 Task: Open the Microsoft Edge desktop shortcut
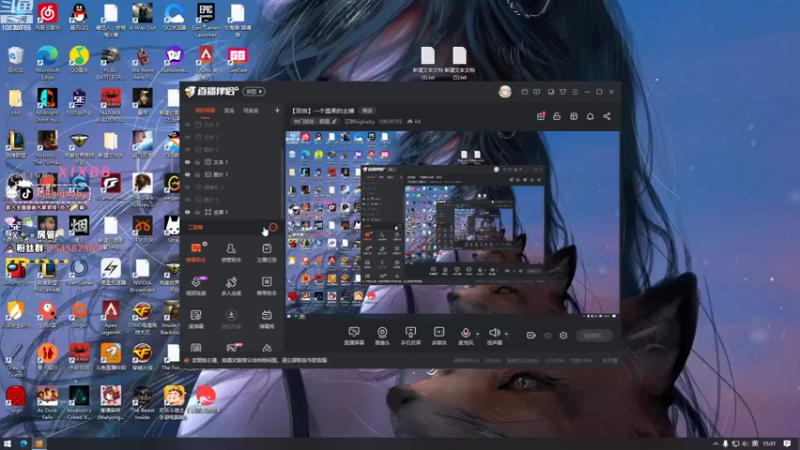point(47,63)
